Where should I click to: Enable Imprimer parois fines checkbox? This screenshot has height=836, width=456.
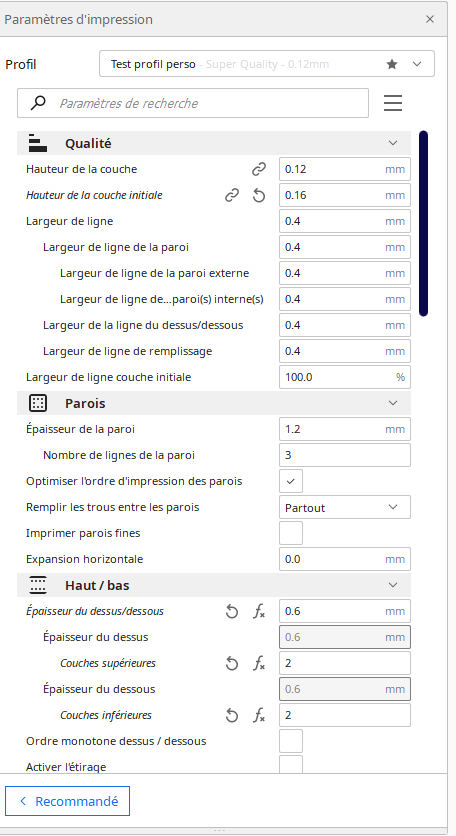[291, 533]
